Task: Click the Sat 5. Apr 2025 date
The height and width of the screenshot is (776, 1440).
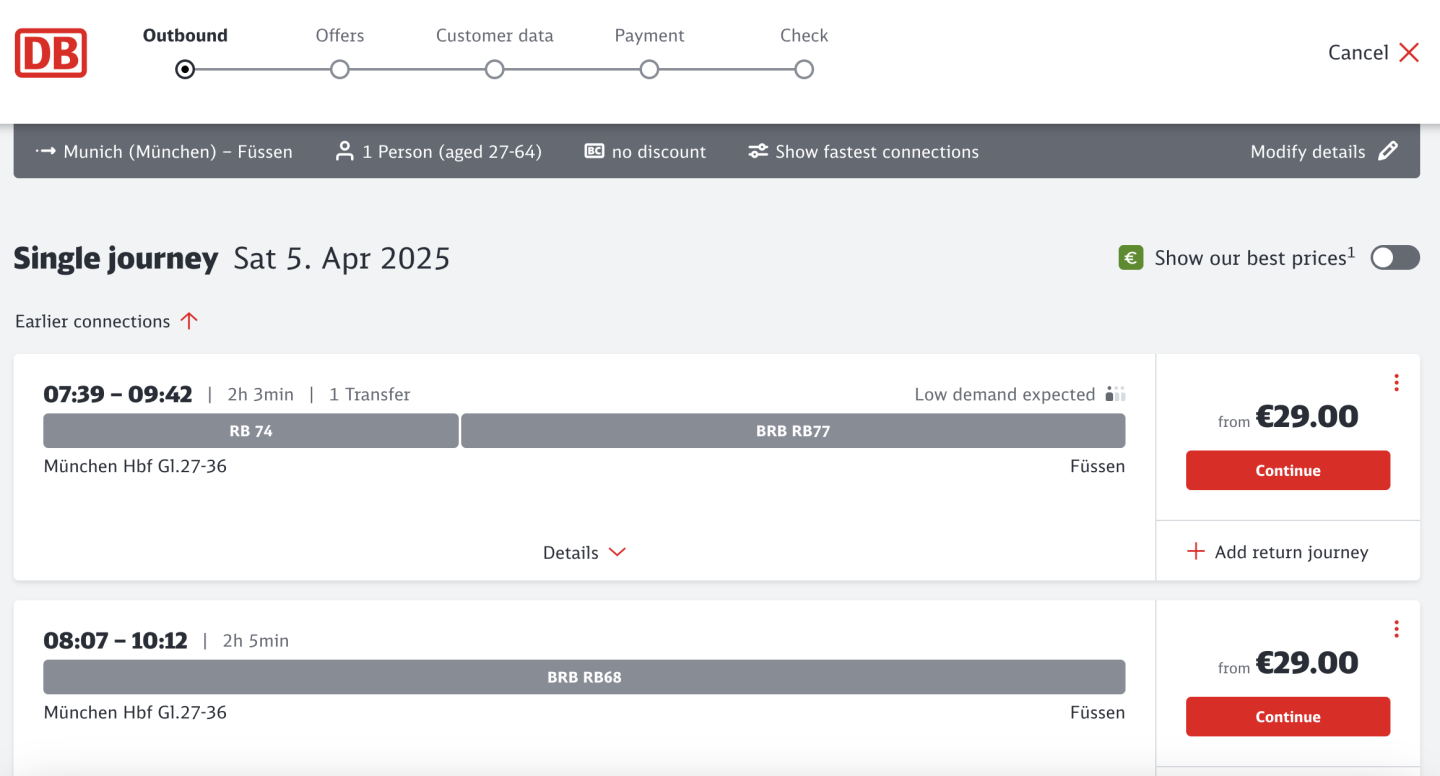Action: pos(342,259)
